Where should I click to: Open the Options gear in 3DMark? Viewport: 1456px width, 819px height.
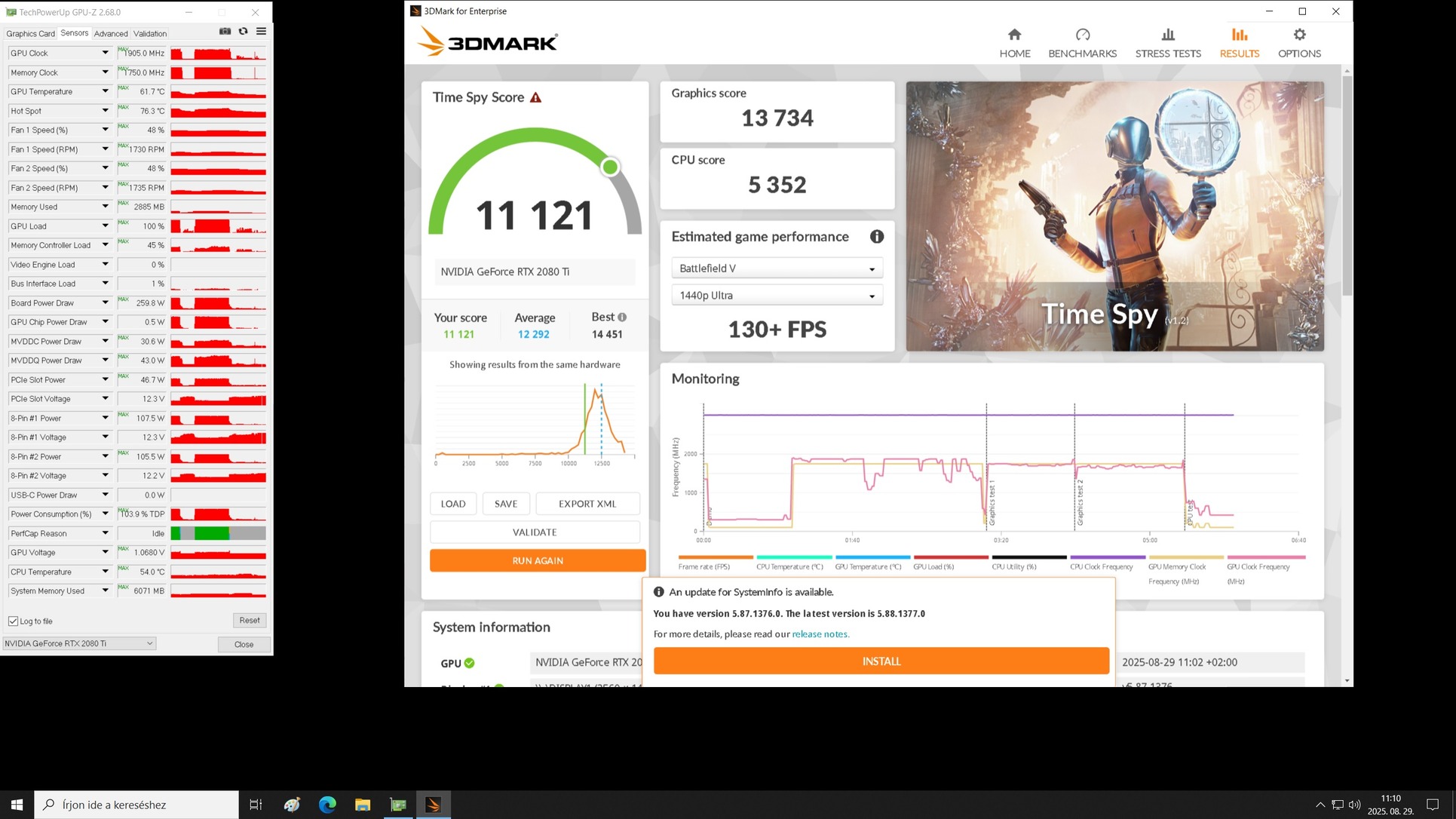pos(1298,35)
